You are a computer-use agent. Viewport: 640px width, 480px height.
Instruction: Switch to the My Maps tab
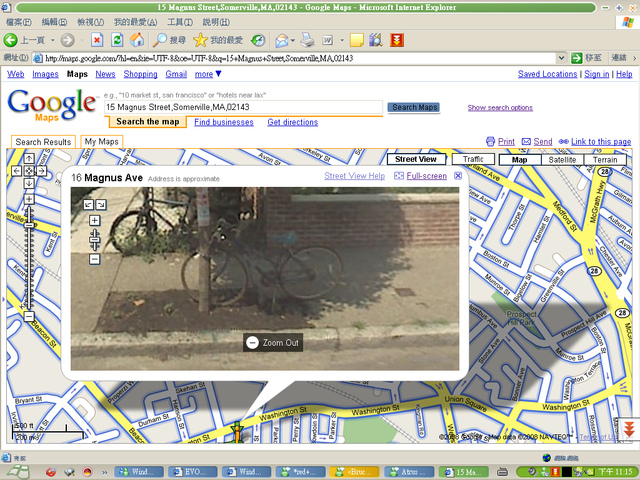coord(102,142)
